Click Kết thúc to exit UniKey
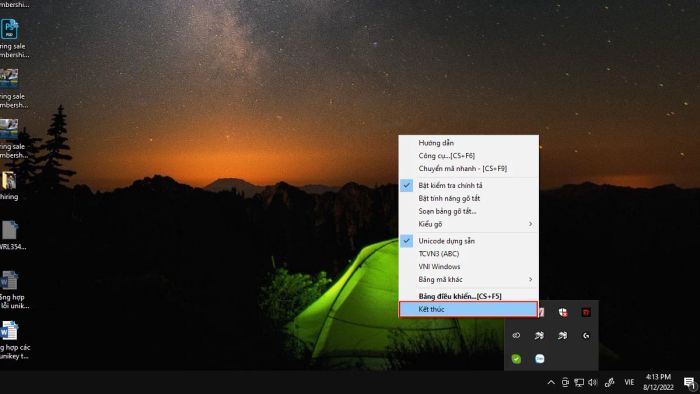This screenshot has height=394, width=700. 468,309
